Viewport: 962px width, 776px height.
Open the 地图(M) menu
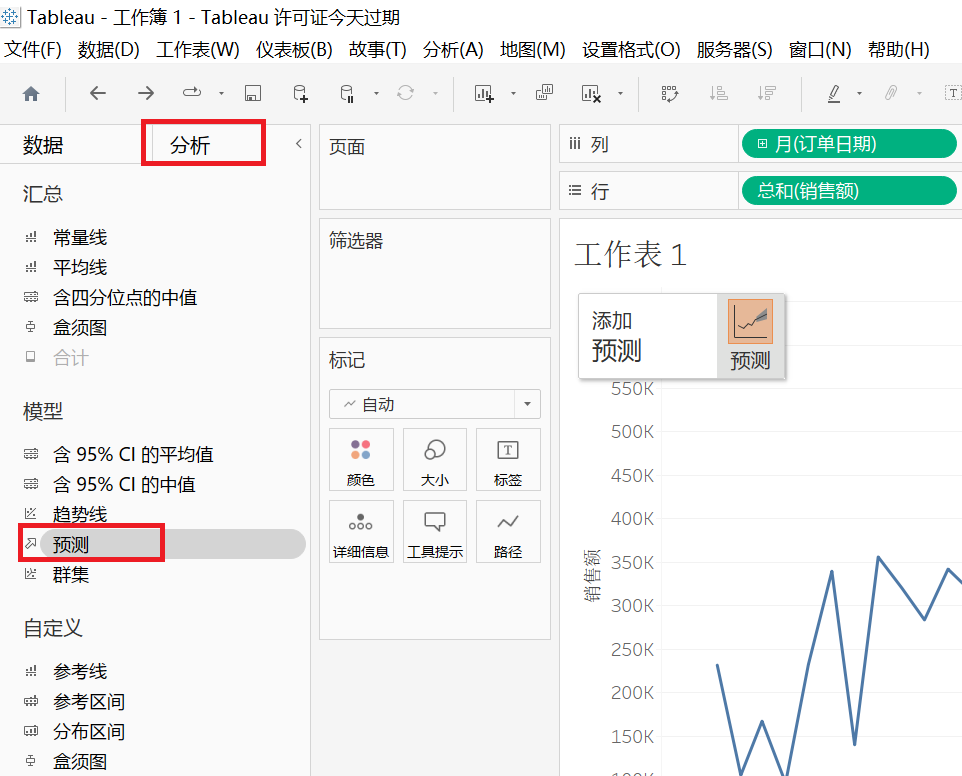pos(533,49)
